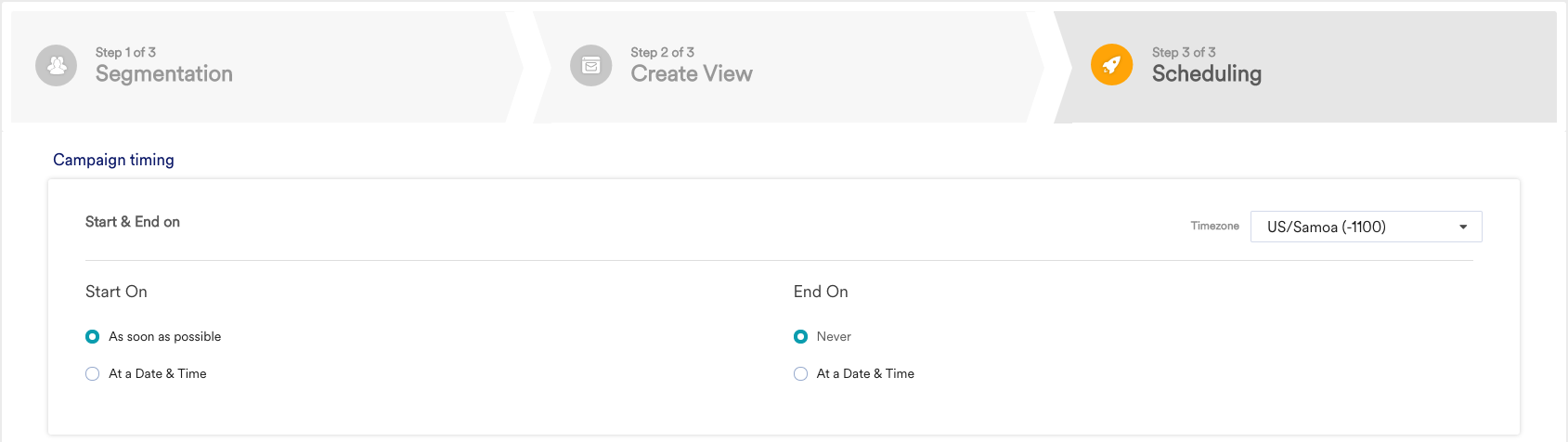
Task: Click the 'Step 1 of 3' label
Action: coord(125,52)
